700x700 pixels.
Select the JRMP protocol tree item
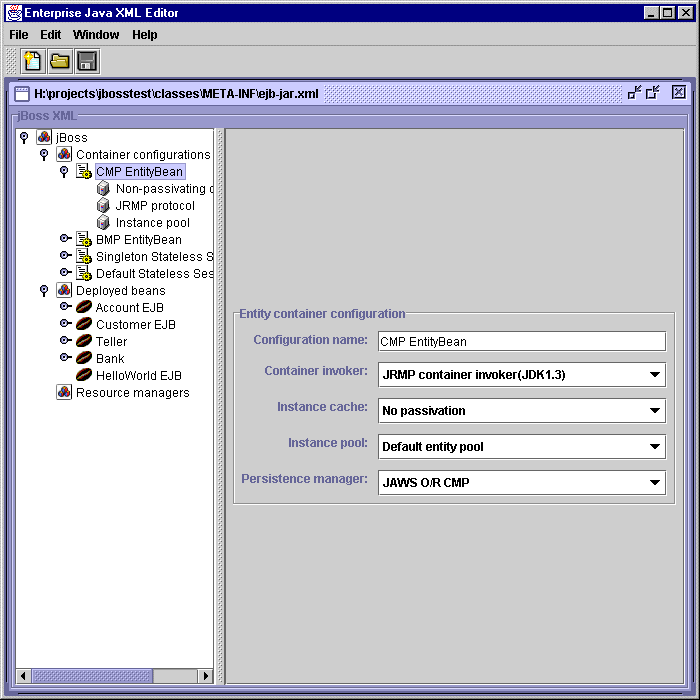(154, 206)
